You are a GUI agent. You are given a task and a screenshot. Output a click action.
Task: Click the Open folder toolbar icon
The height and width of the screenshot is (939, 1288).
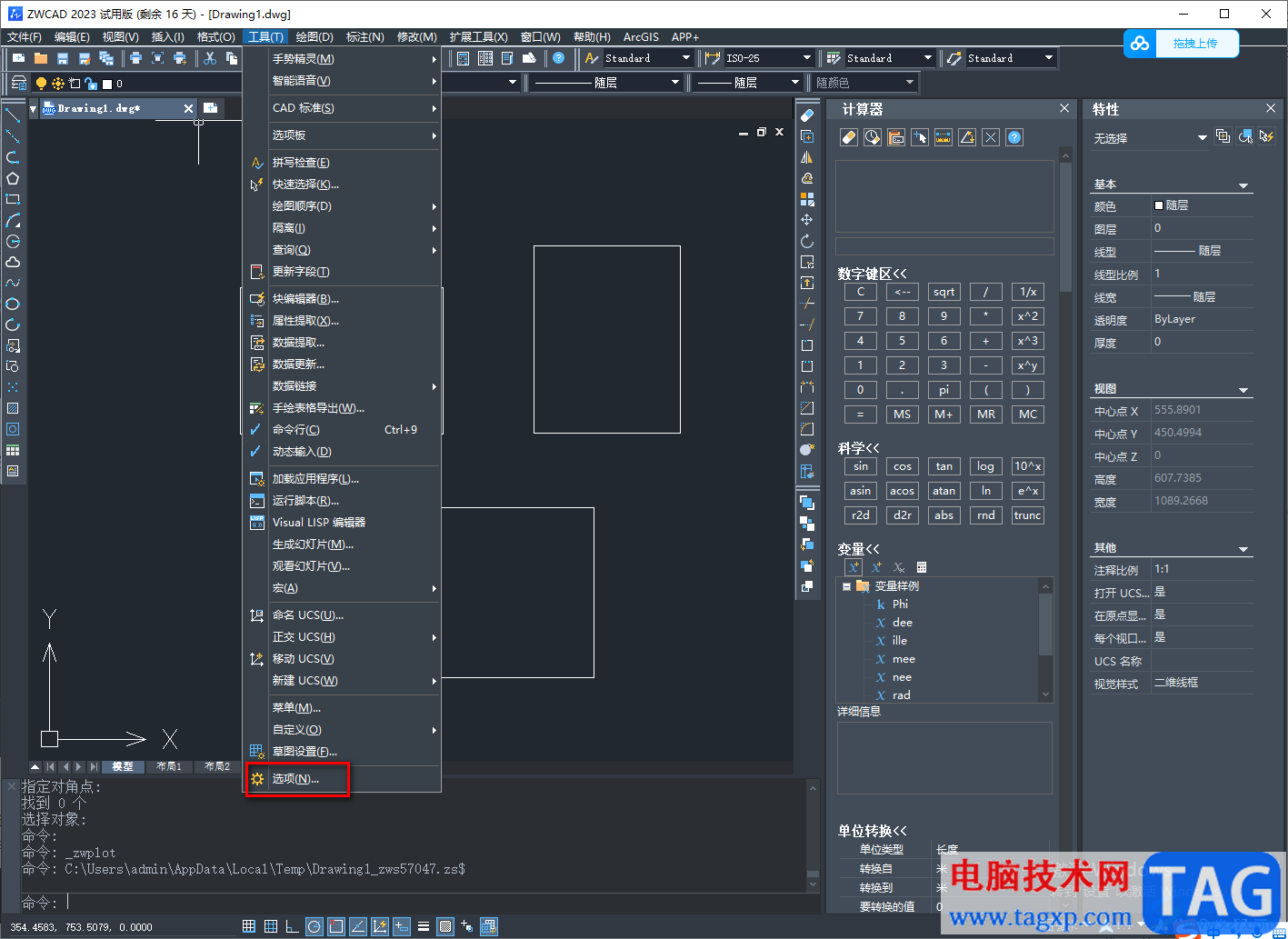tap(41, 58)
